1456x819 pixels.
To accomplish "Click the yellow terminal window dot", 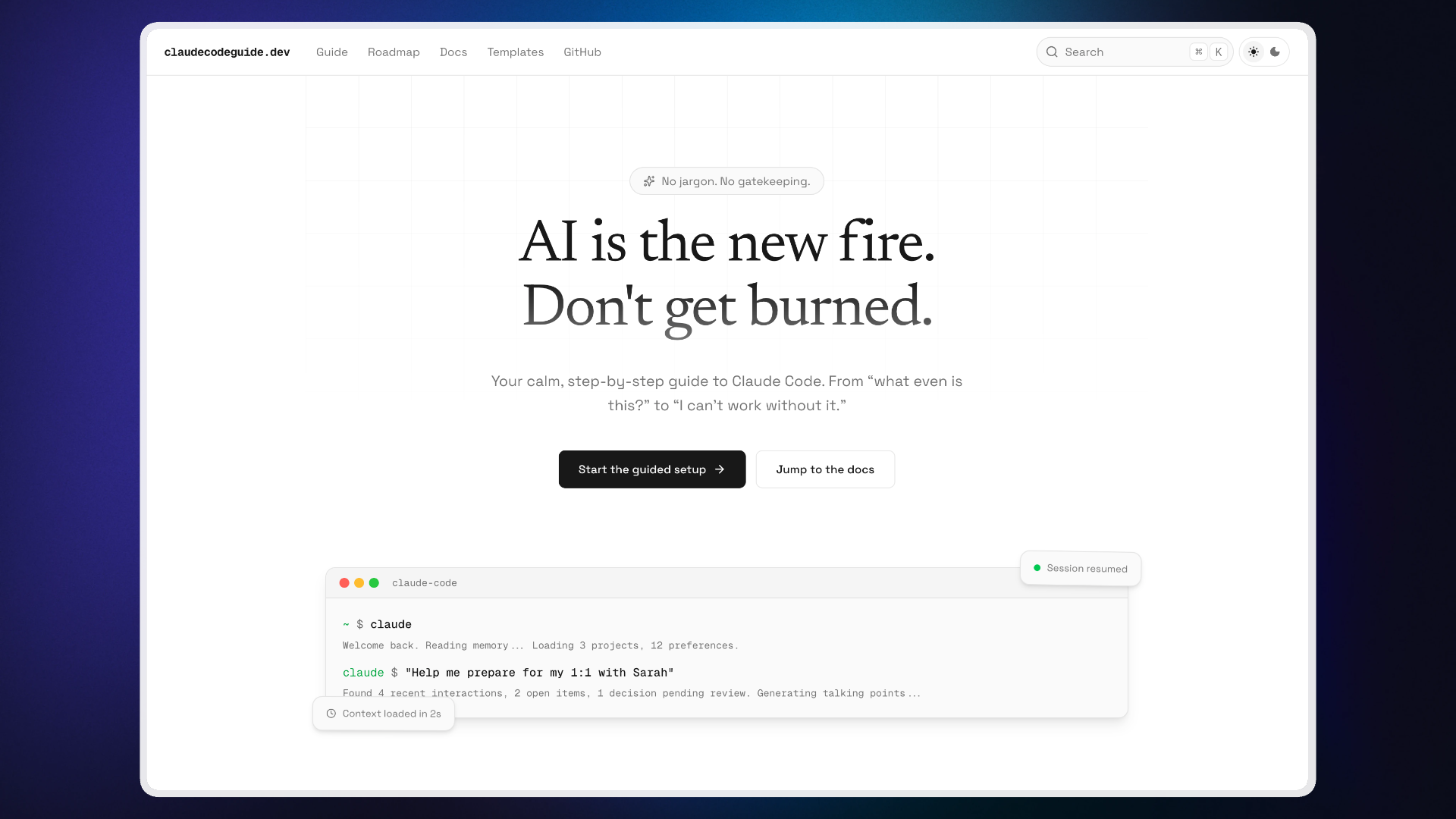I will [x=359, y=583].
